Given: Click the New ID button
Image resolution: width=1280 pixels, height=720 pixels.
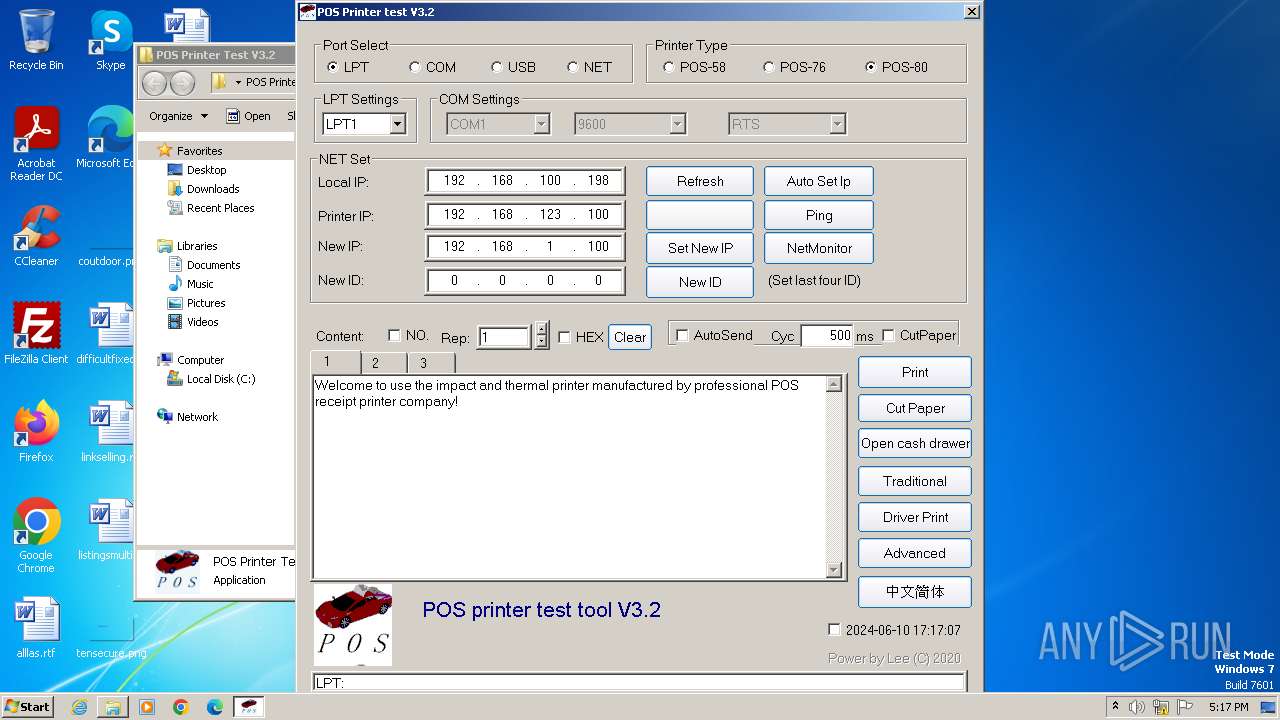Looking at the screenshot, I should click(x=700, y=282).
